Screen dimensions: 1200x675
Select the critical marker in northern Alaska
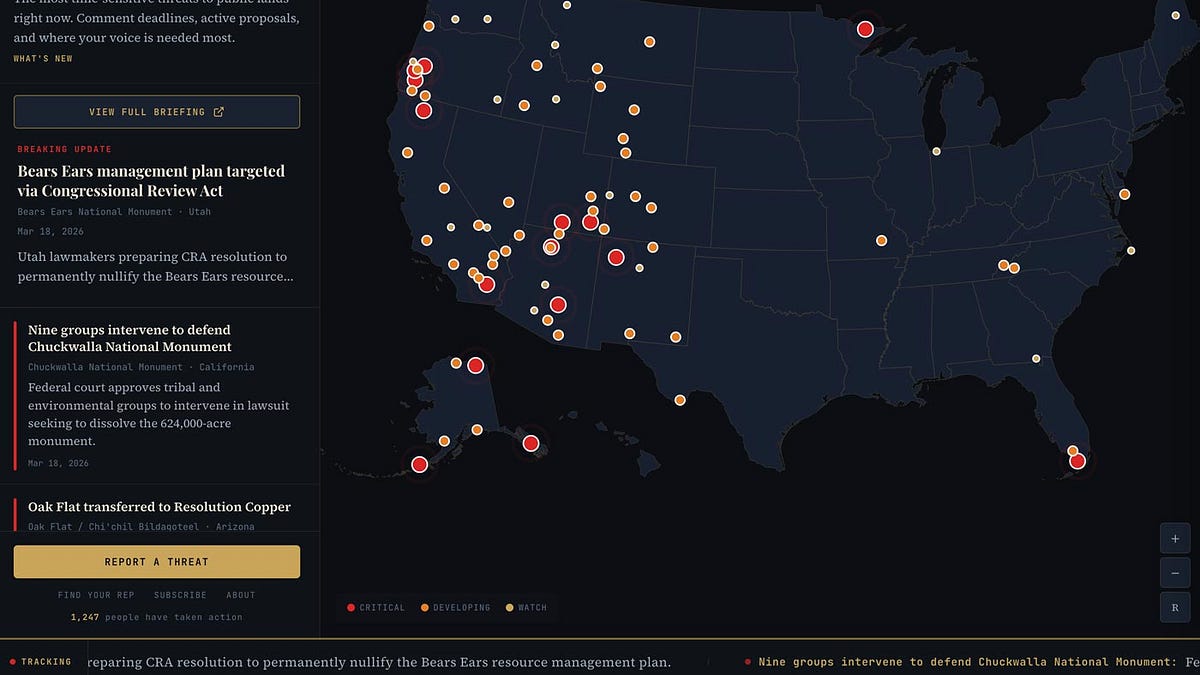click(x=476, y=366)
